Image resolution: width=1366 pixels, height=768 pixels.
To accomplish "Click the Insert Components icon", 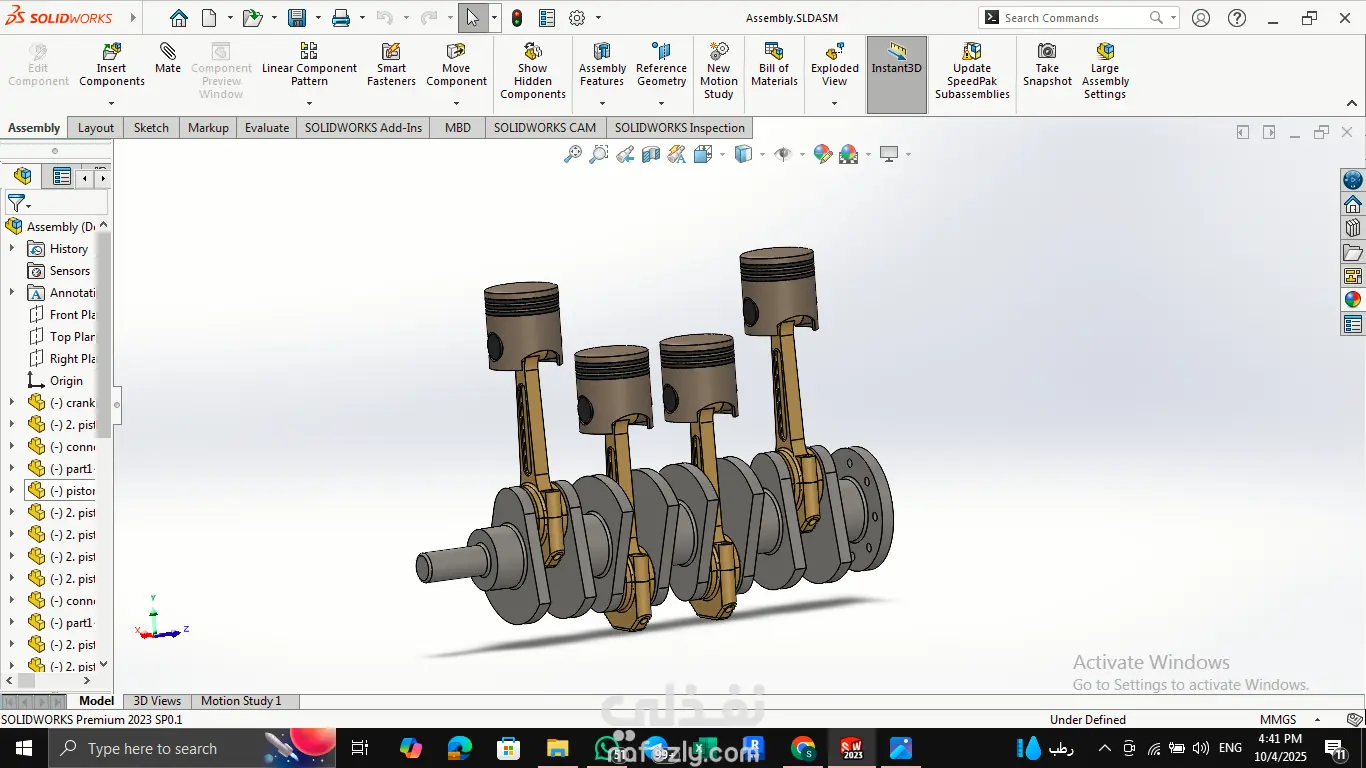I will (112, 52).
